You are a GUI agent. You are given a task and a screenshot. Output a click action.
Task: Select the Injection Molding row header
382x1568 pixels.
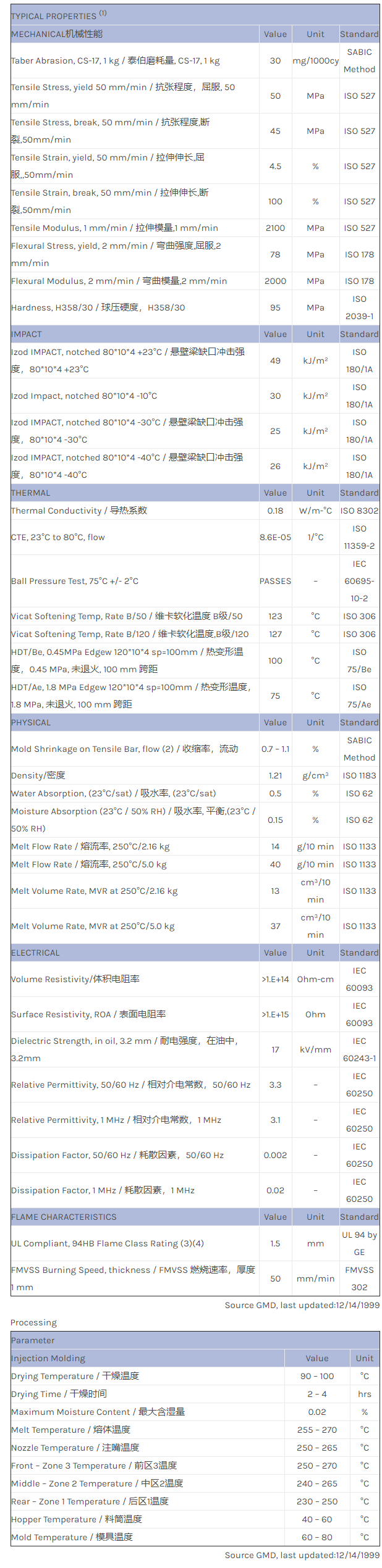coord(48,1358)
